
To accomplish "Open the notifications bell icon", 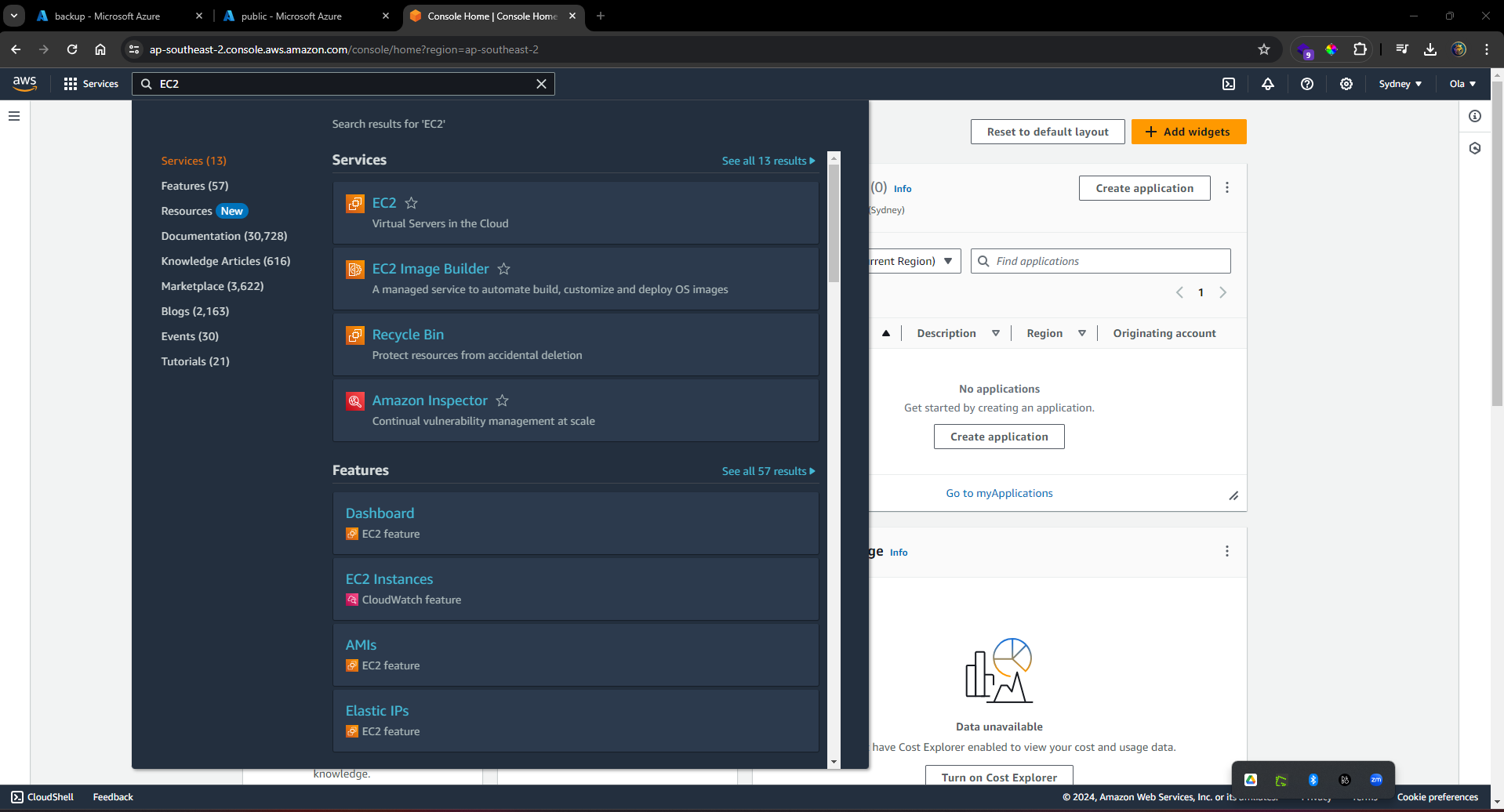I will click(x=1268, y=84).
